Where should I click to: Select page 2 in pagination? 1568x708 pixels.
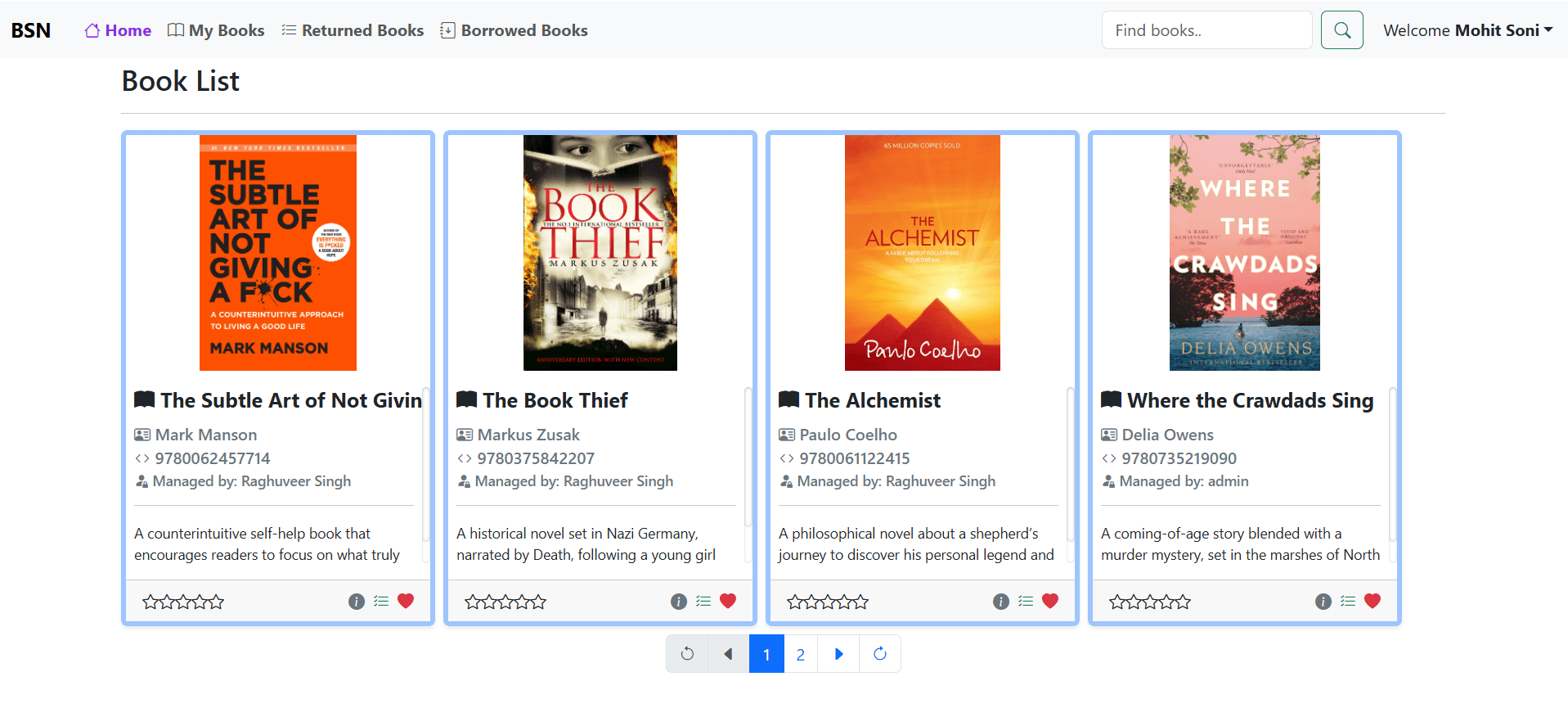(x=801, y=654)
